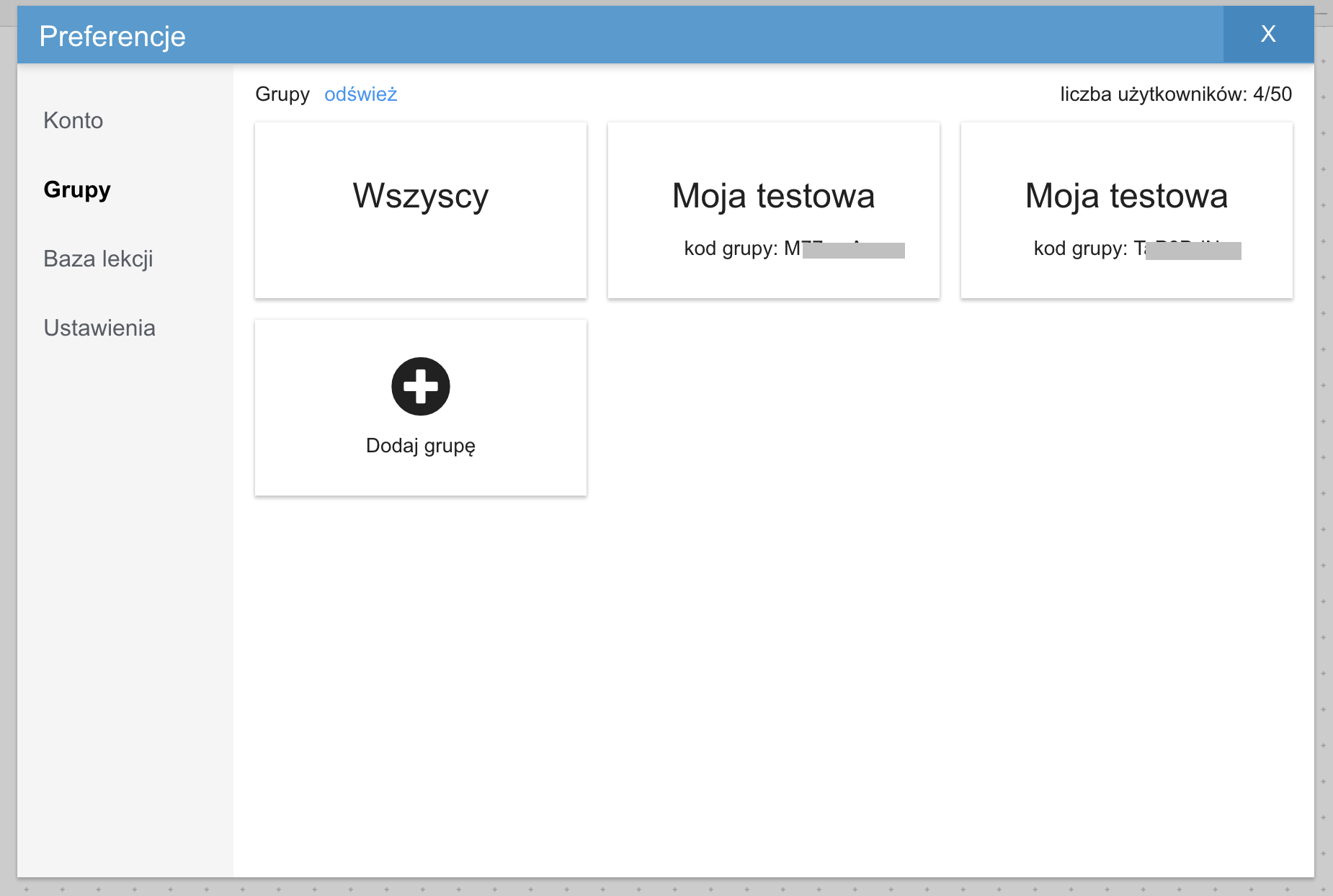Click the Grupy heading next to odśwież
The width and height of the screenshot is (1333, 896).
282,94
